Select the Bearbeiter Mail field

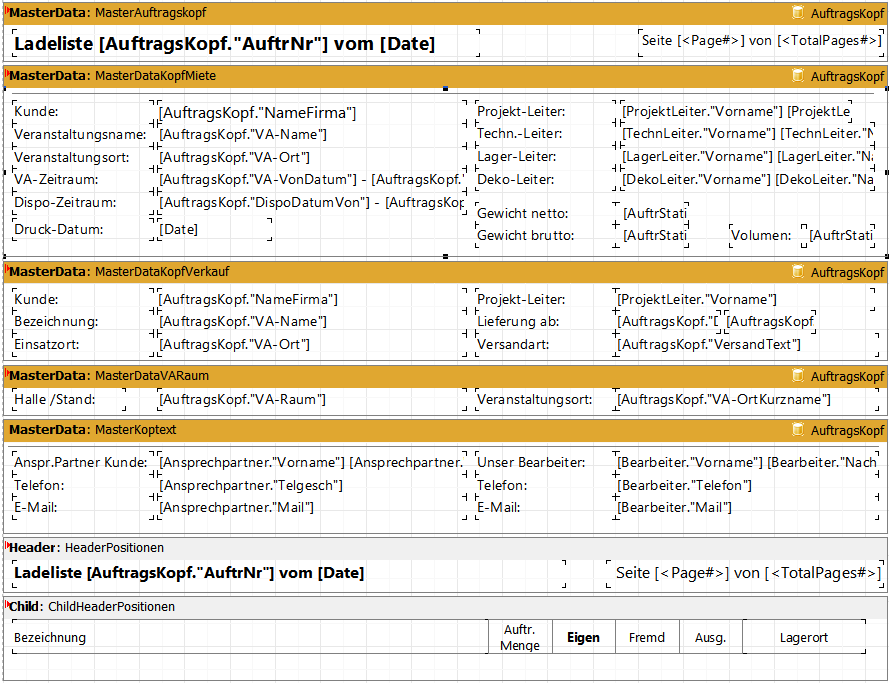[746, 508]
